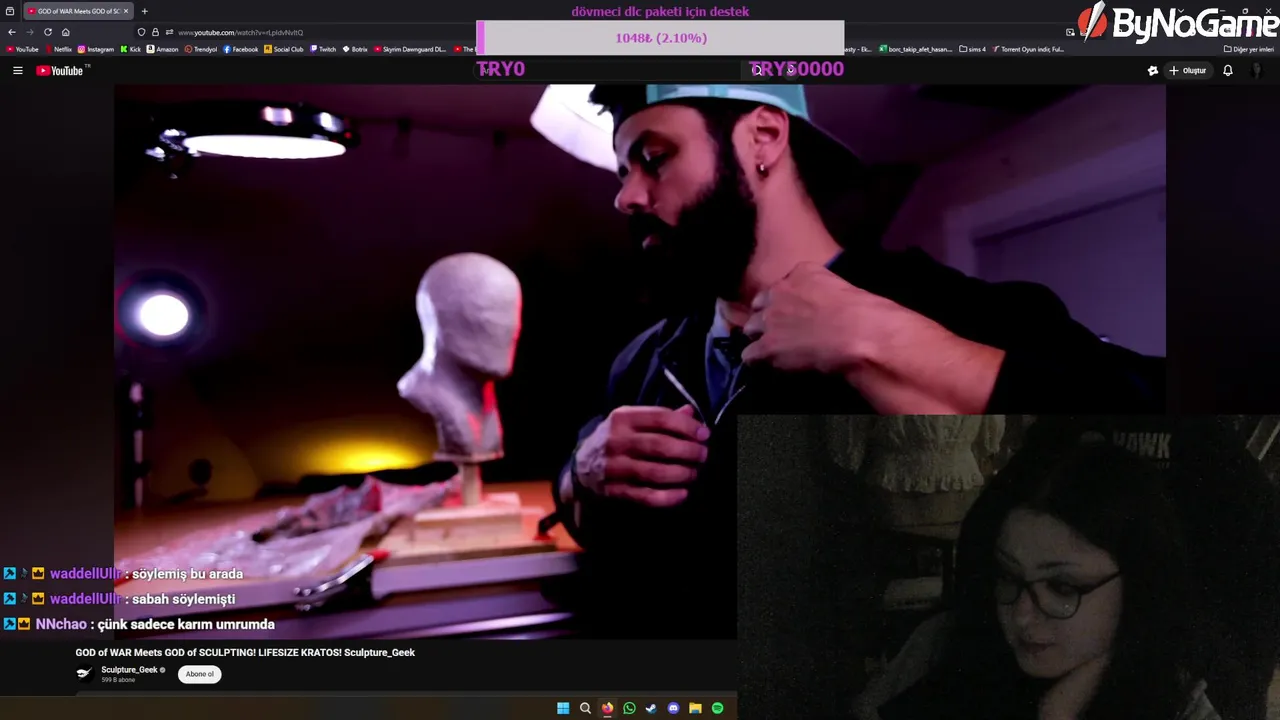The width and height of the screenshot is (1280, 720).
Task: Open the Netflix bookmark
Action: click(x=58, y=49)
